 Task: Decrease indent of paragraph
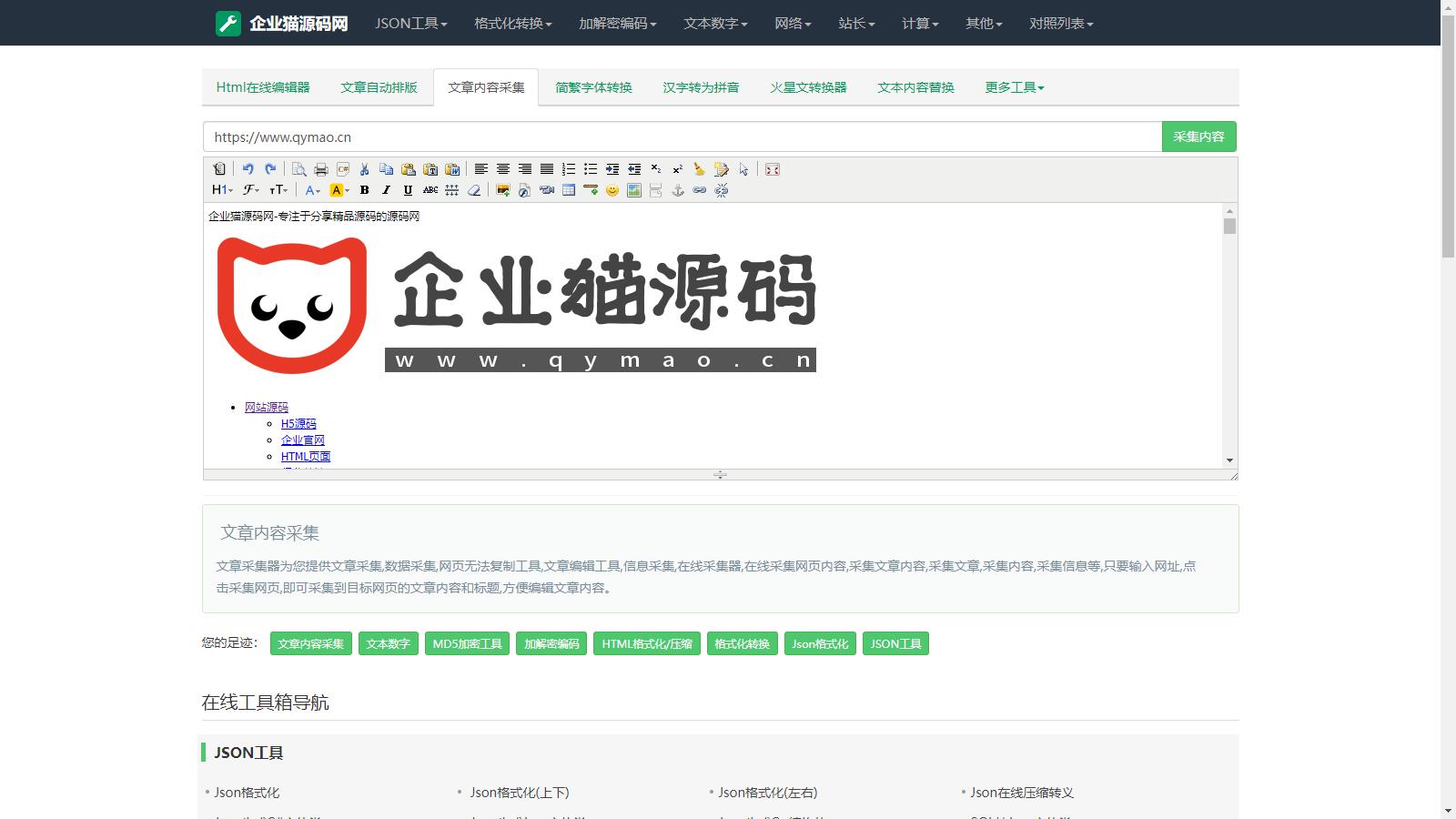coord(634,169)
